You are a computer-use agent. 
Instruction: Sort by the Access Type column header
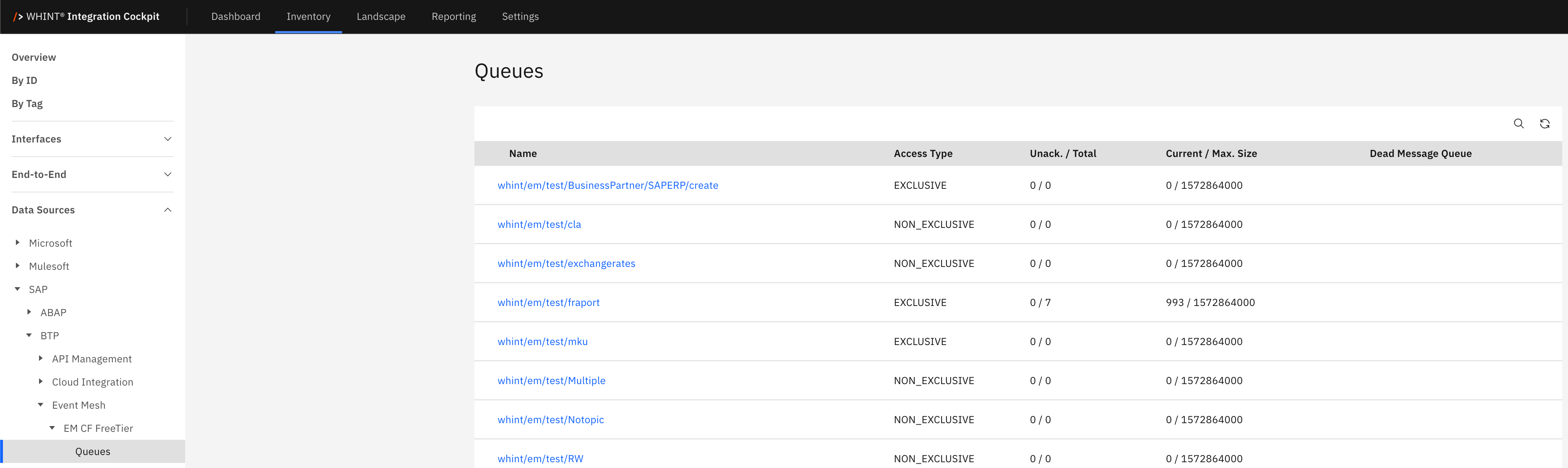click(923, 154)
